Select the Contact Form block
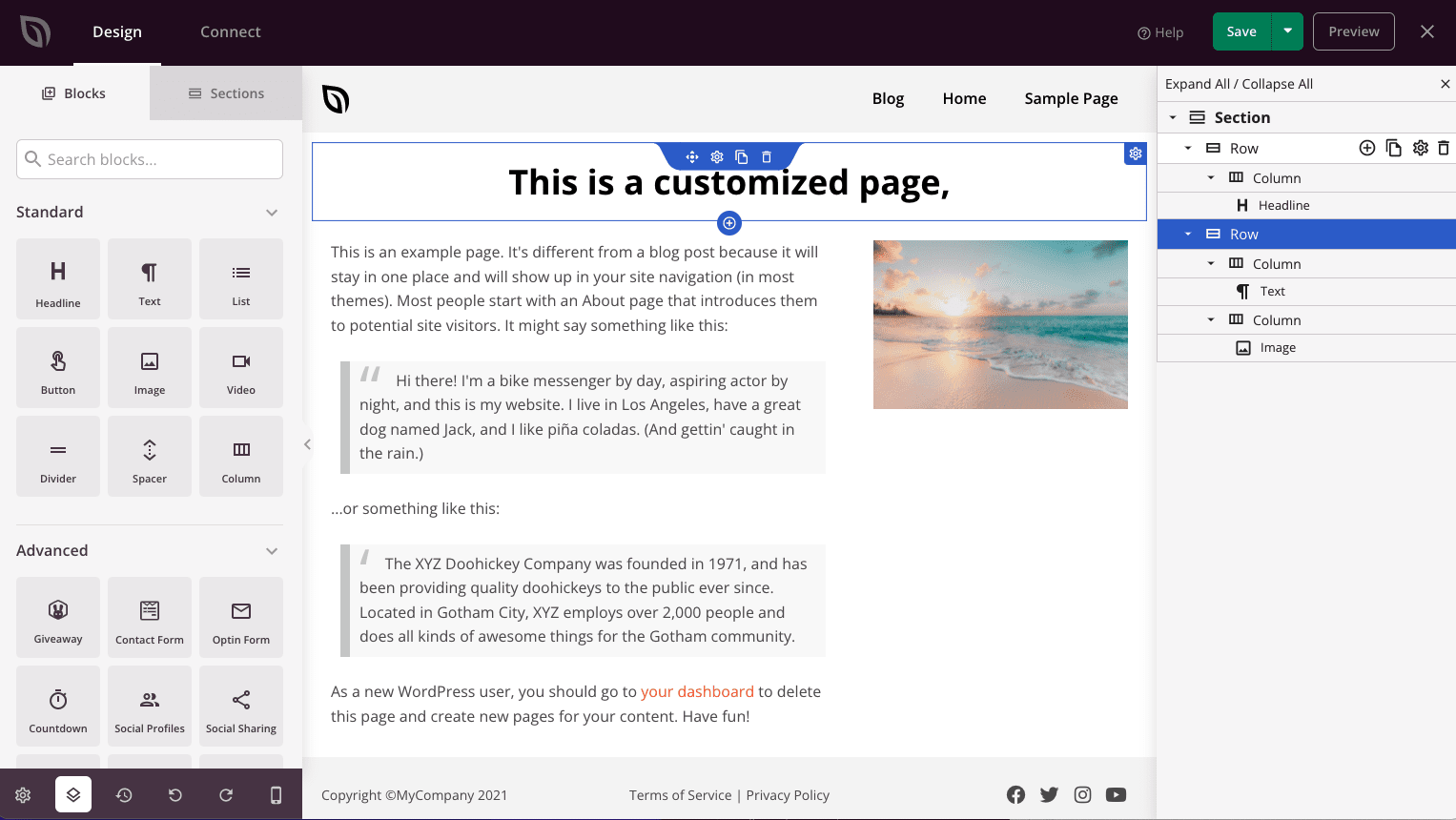The height and width of the screenshot is (820, 1456). coord(150,617)
